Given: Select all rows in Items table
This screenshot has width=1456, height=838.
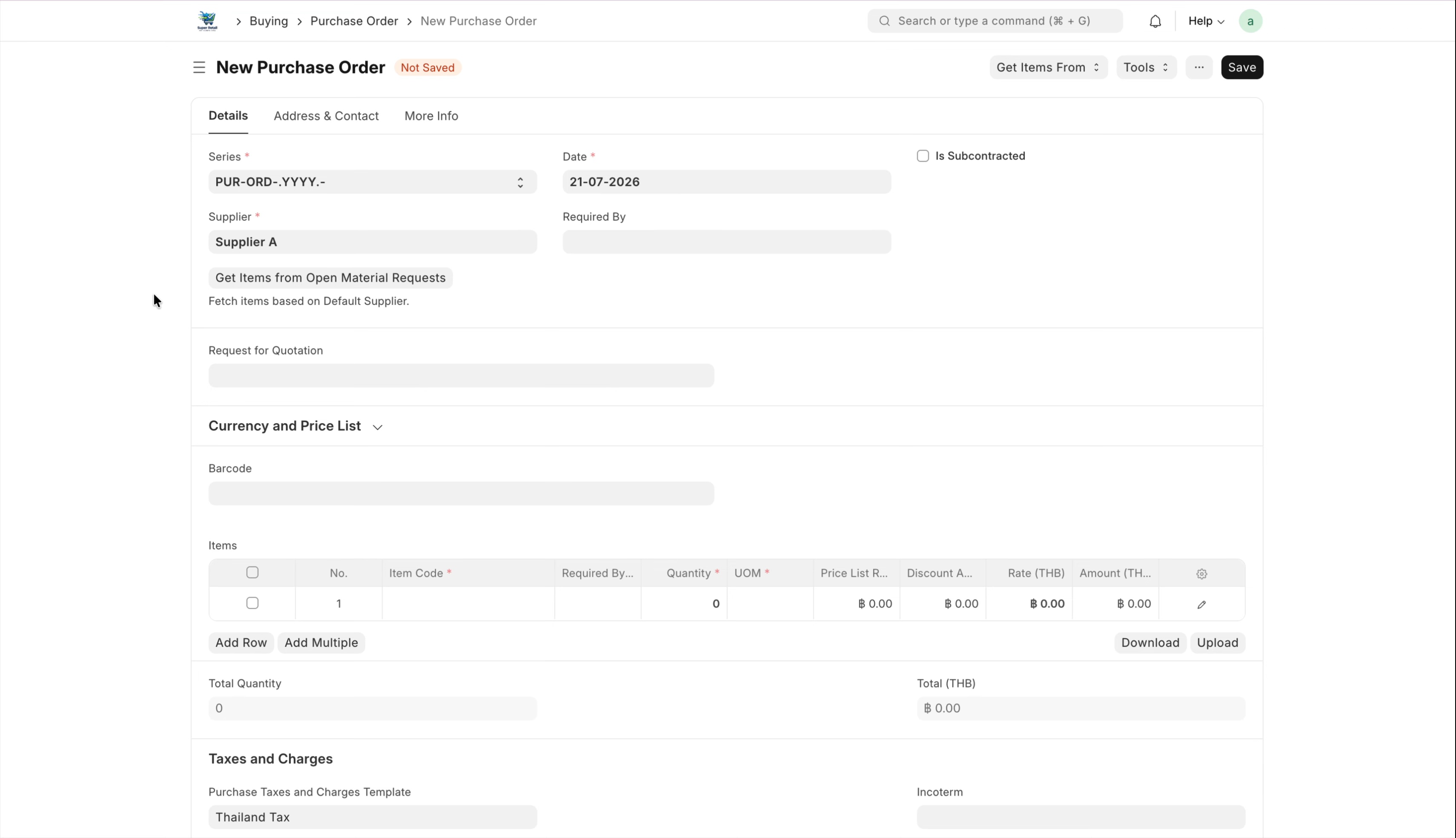Looking at the screenshot, I should 252,572.
